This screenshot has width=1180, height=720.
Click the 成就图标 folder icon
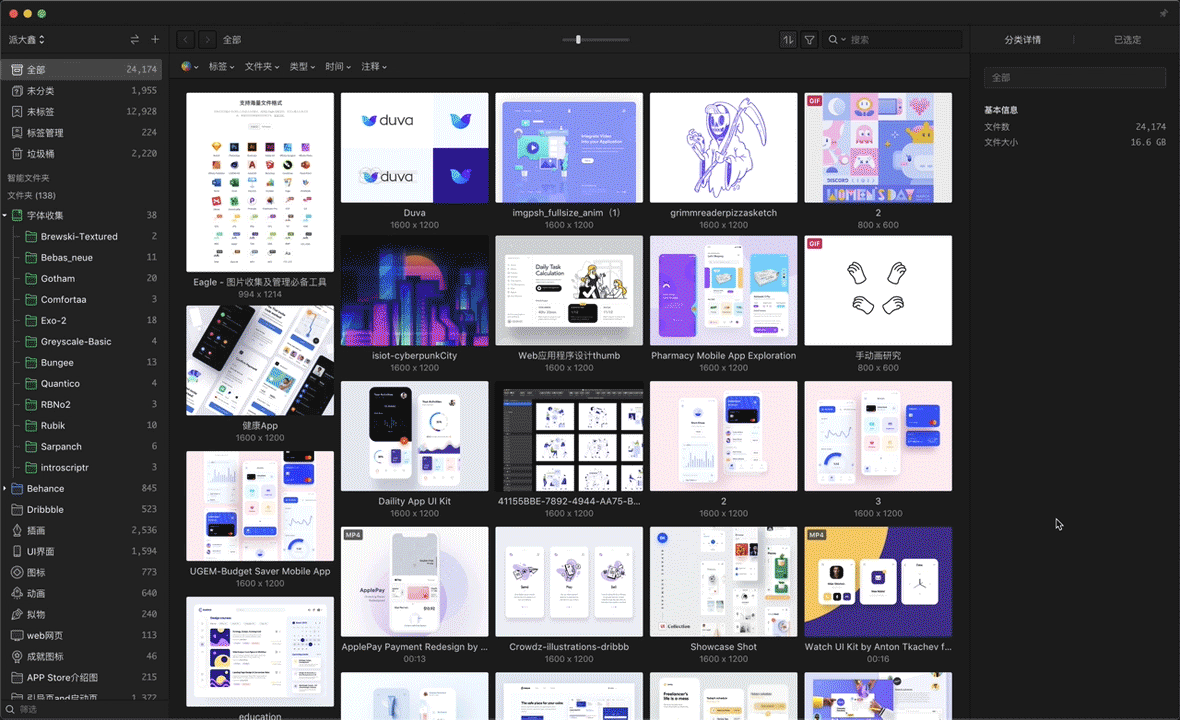tap(17, 657)
